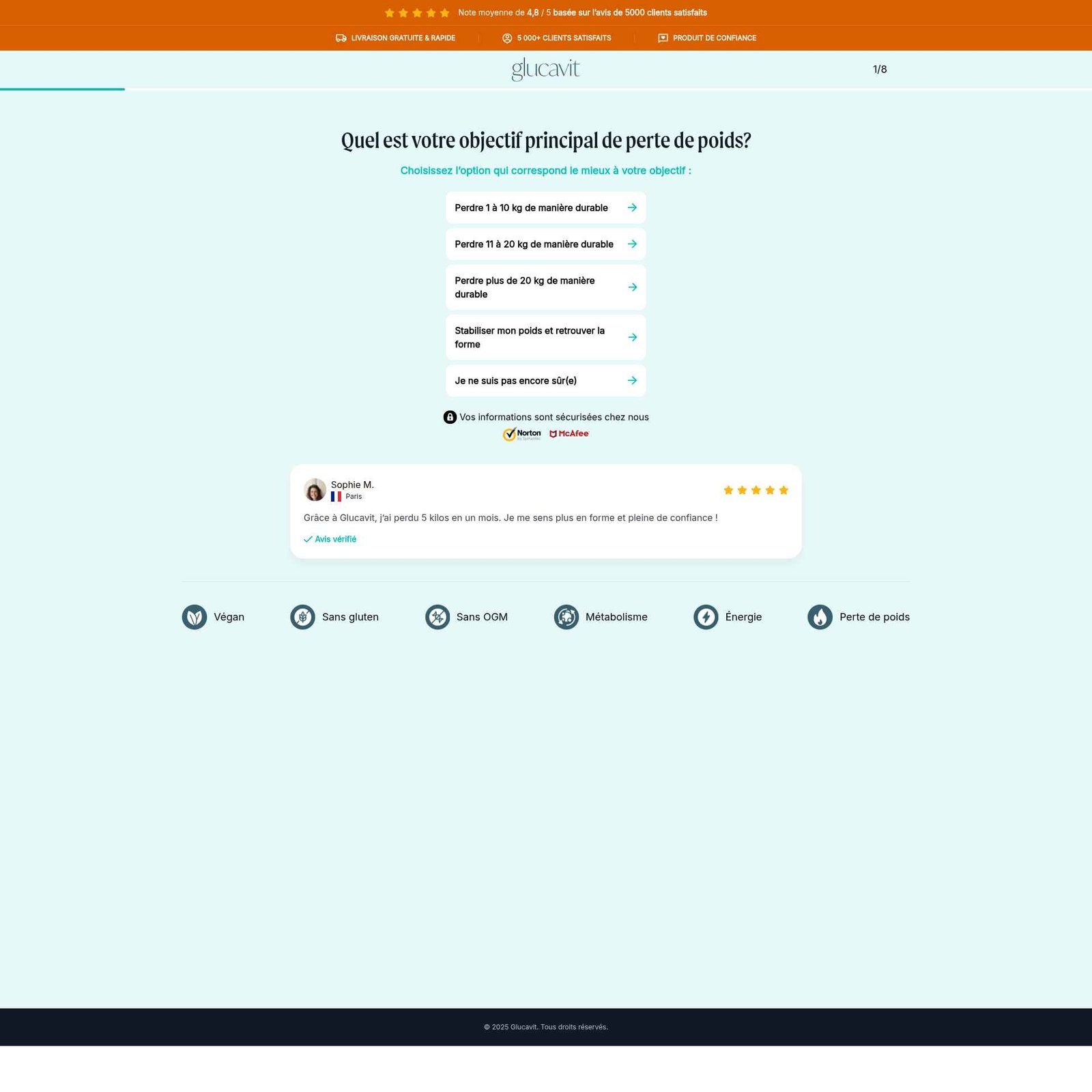This screenshot has width=1092, height=1092.
Task: Click the 'Avis vérifié' checkmark label
Action: coord(330,539)
